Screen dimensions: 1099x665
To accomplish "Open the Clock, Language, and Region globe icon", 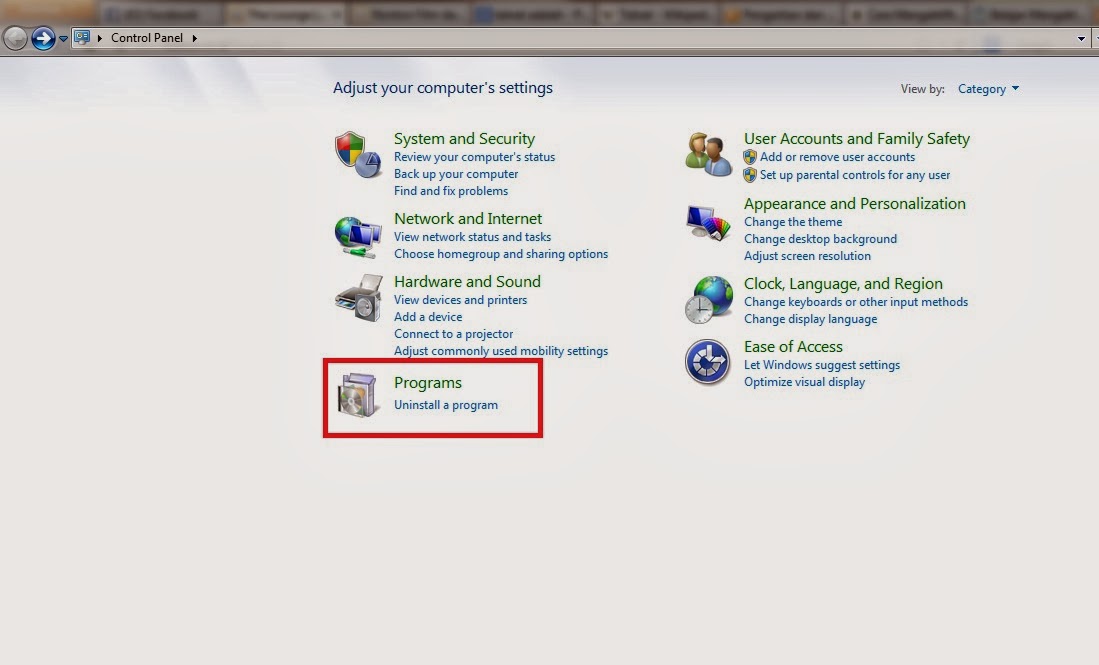I will [708, 300].
